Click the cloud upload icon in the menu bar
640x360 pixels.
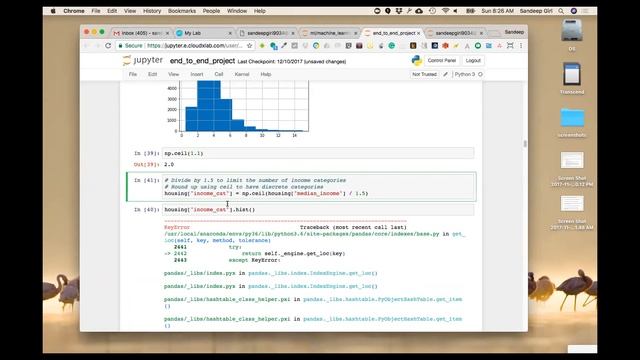[419, 11]
